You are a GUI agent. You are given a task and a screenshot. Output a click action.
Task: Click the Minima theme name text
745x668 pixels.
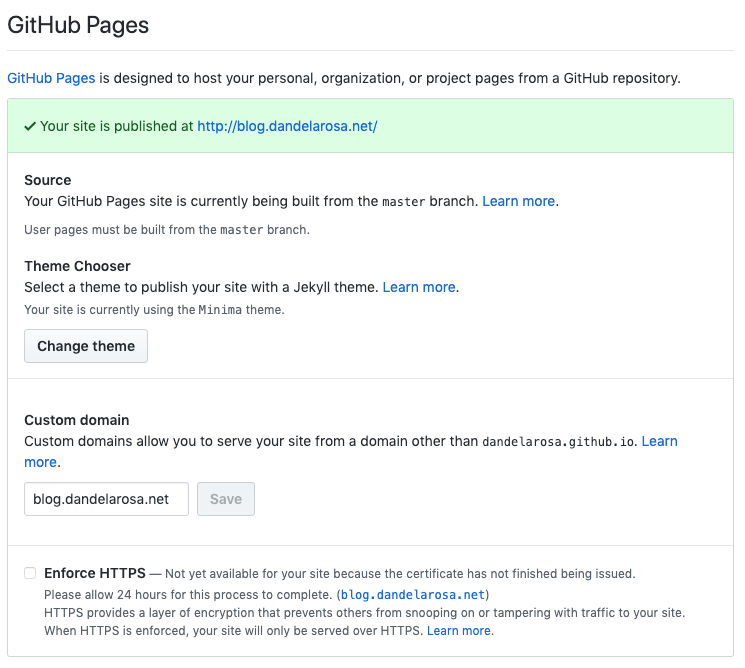220,310
